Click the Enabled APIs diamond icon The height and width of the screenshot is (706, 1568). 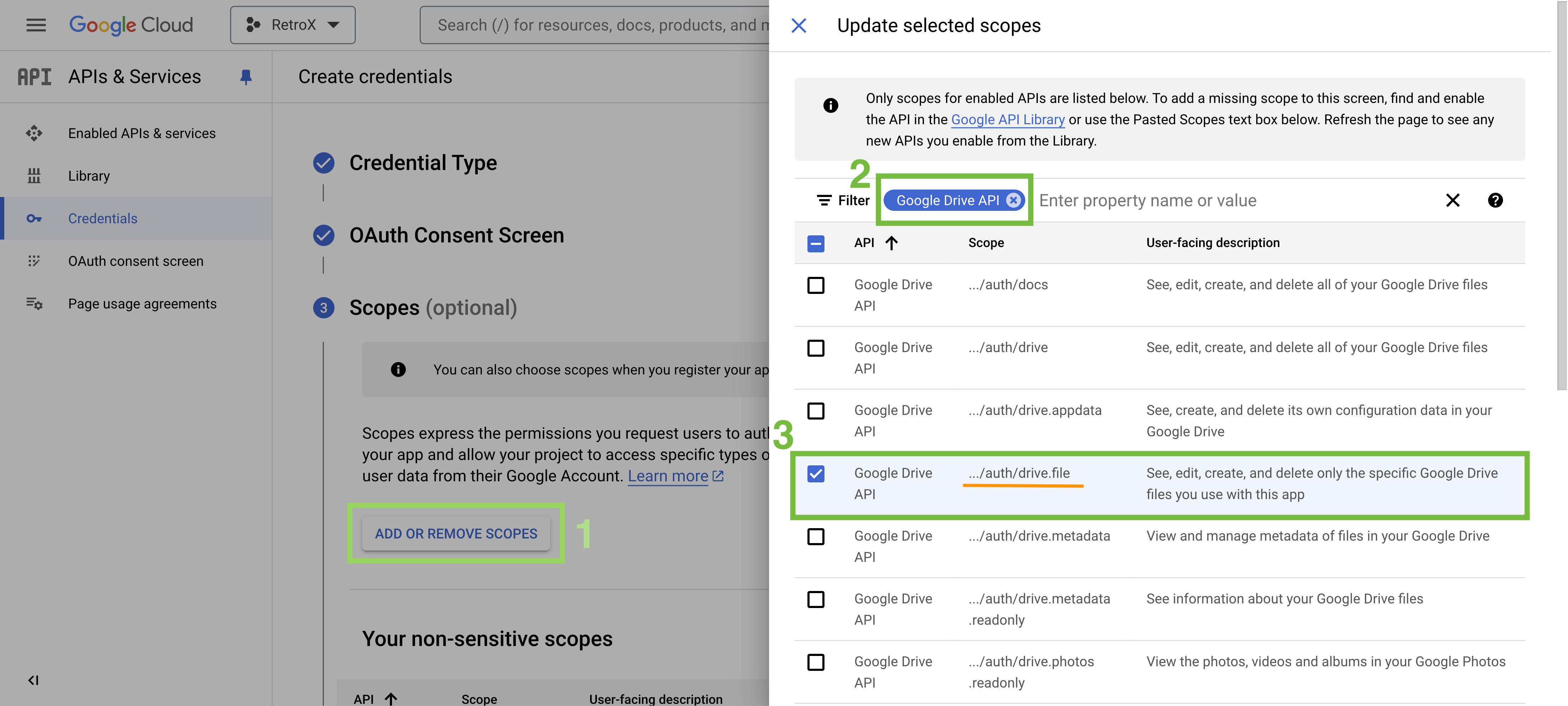(x=34, y=133)
